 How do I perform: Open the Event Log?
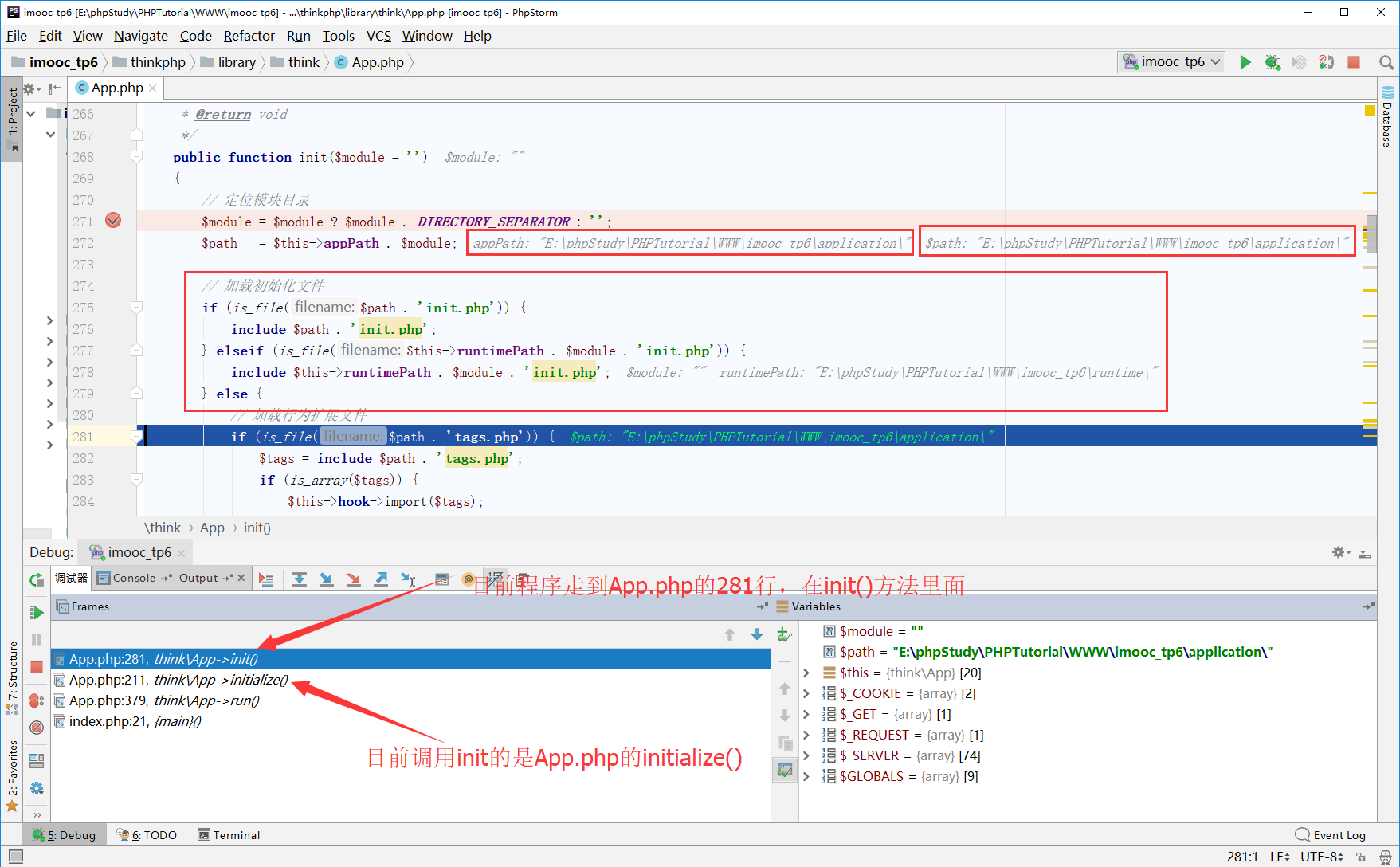point(1331,835)
